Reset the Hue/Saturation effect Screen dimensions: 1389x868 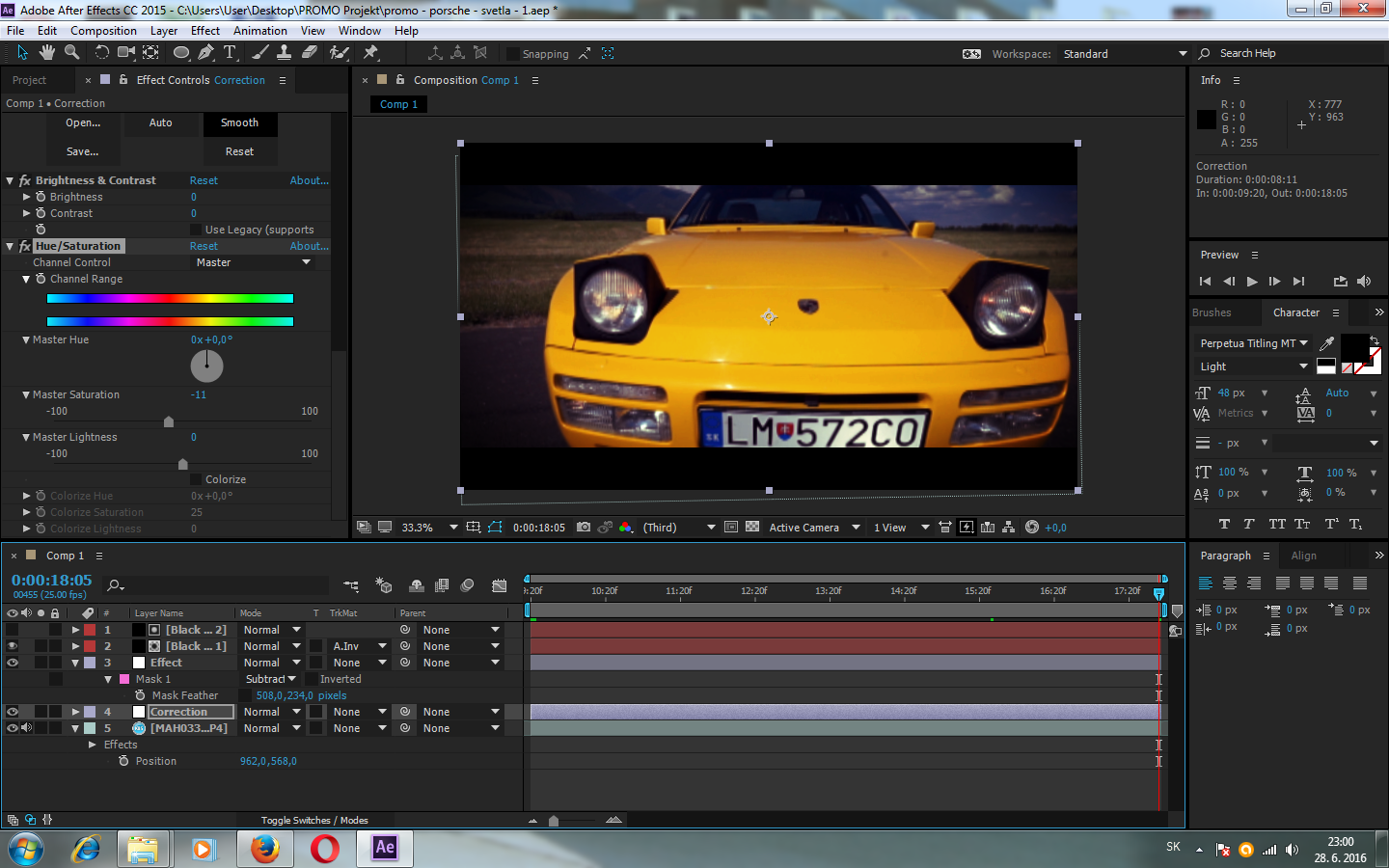coord(204,246)
